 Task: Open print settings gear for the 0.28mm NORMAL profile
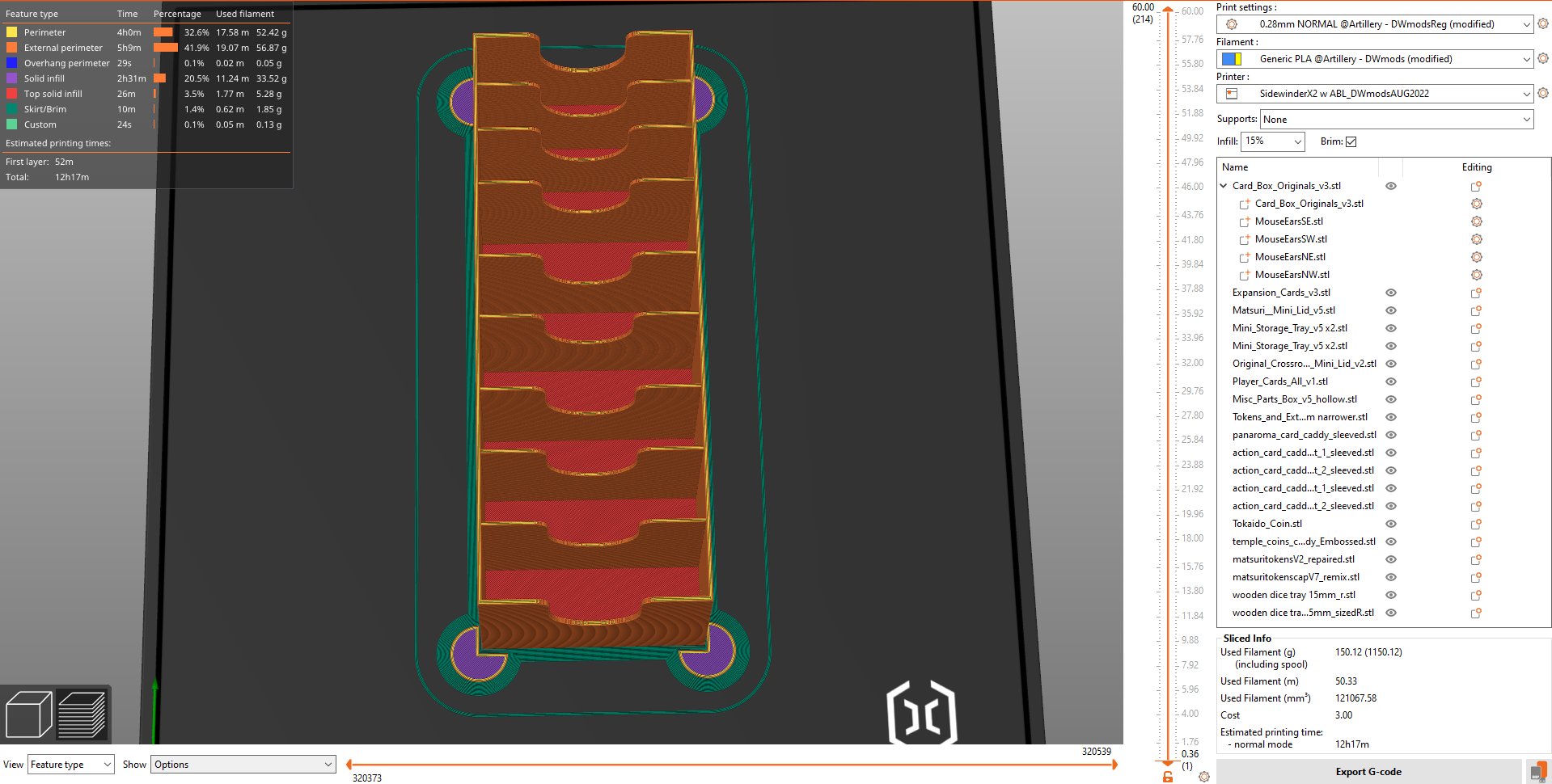point(1542,24)
